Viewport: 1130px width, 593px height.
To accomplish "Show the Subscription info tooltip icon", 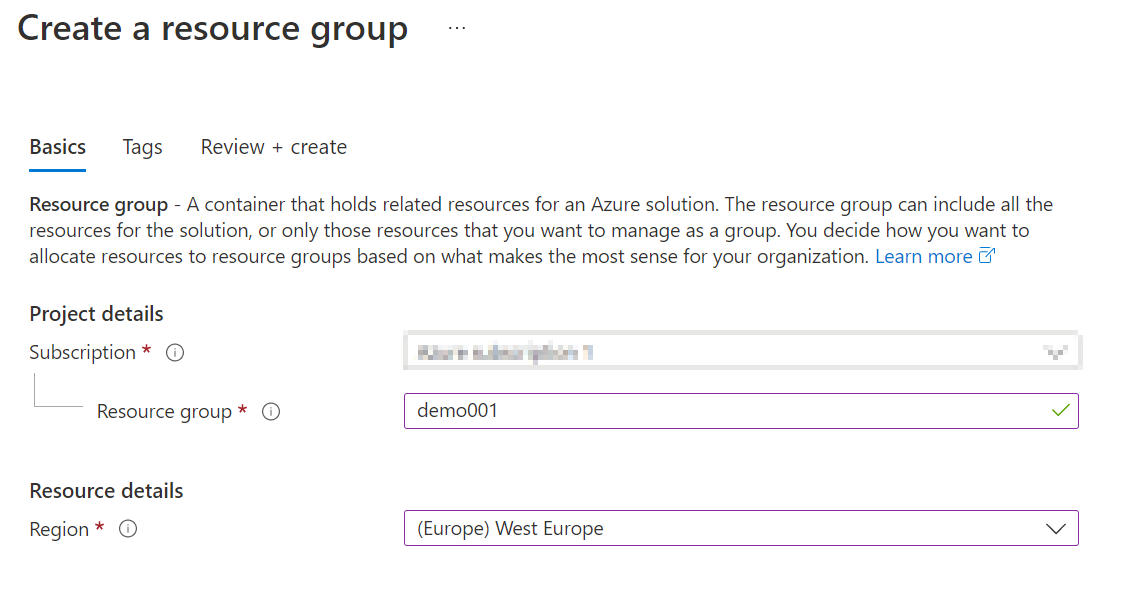I will coord(175,353).
